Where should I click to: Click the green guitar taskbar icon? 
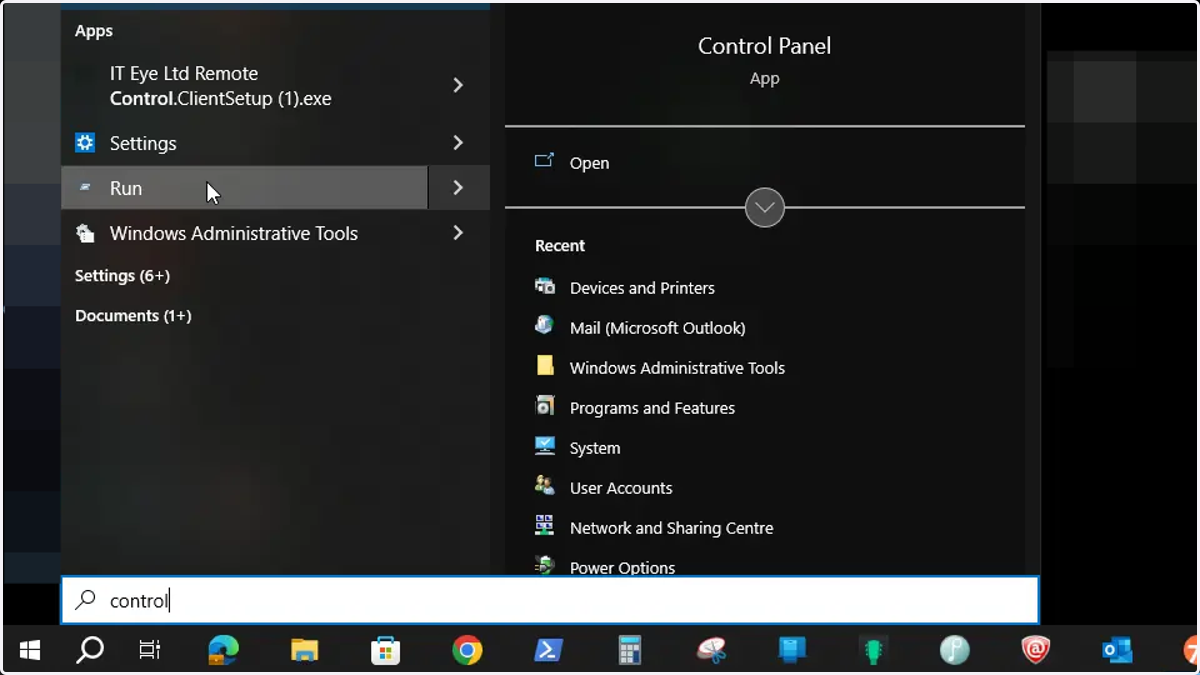[x=874, y=651]
